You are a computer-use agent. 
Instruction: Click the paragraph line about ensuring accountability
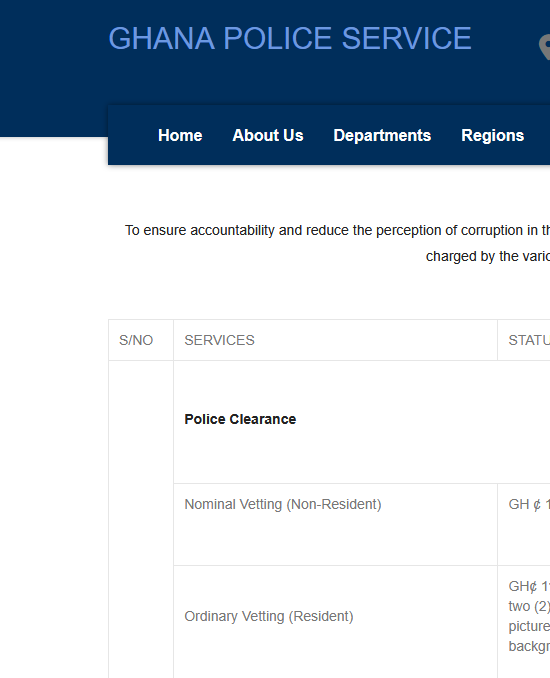337,230
